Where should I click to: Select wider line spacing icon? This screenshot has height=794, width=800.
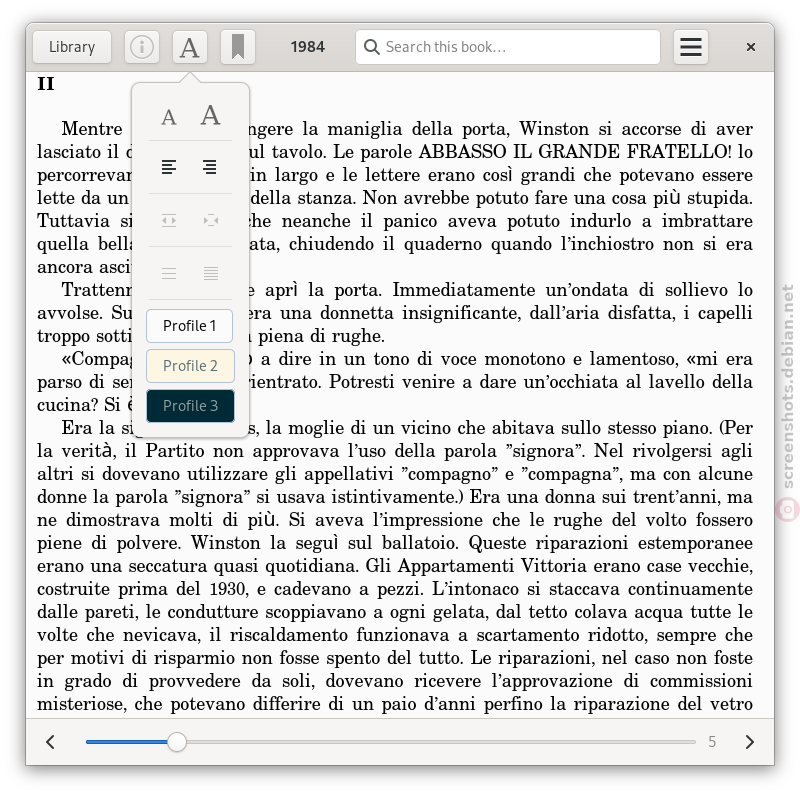169,274
